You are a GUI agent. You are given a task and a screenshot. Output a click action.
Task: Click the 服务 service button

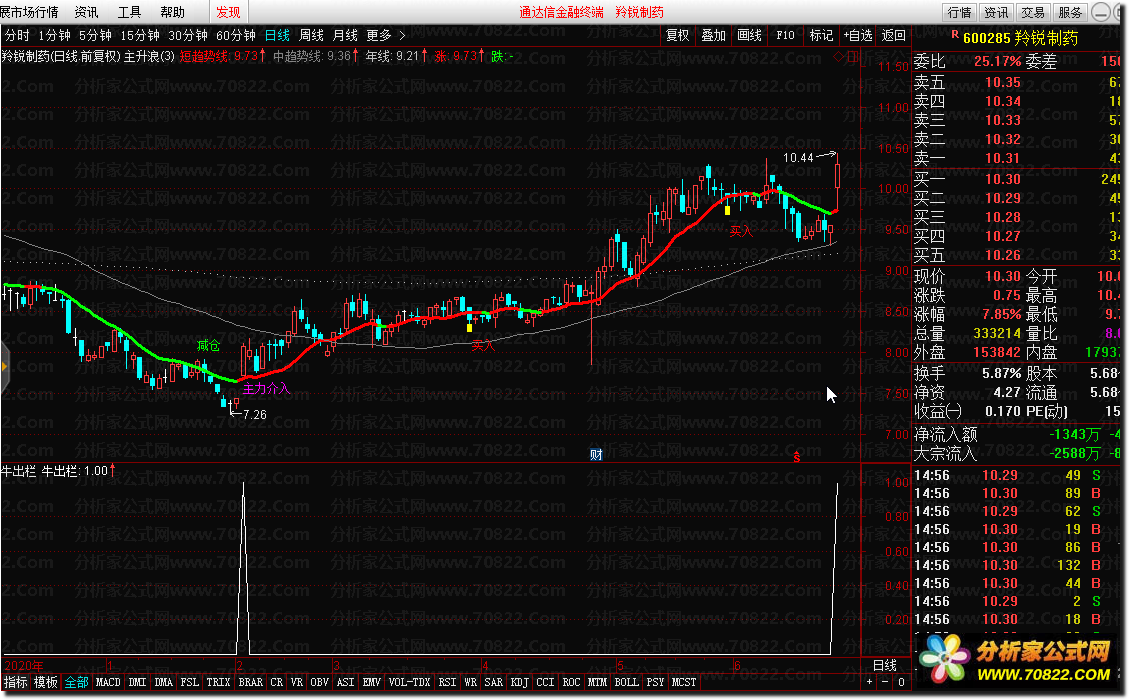coord(1070,12)
